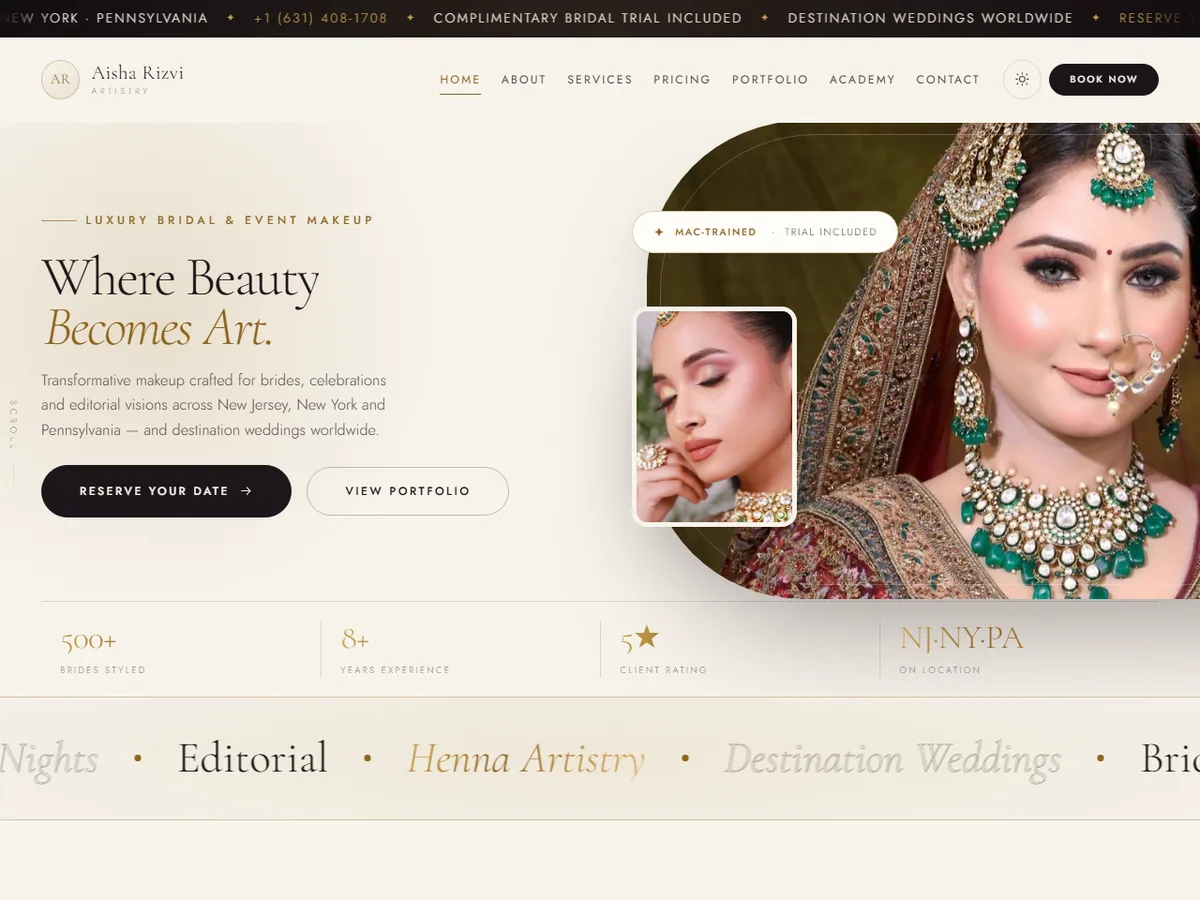Open the Academy nav link
The image size is (1200, 900).
862,80
